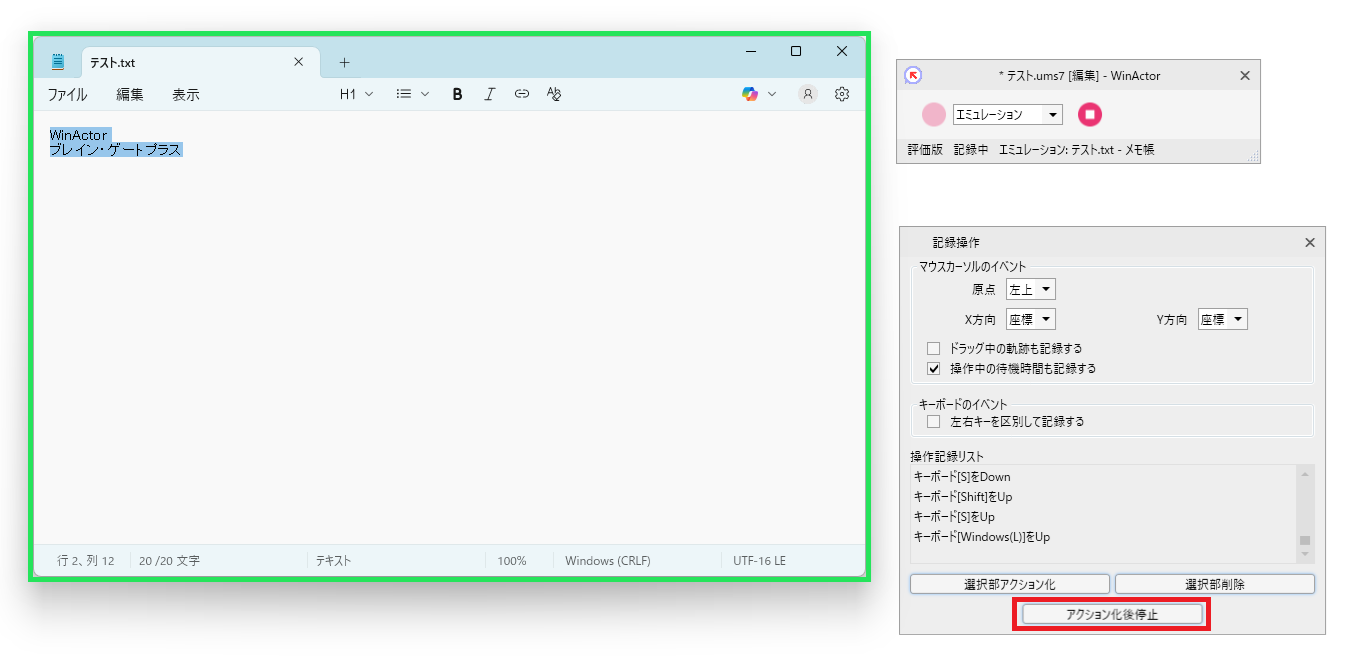The image size is (1356, 672).
Task: Uncheck 操作中の待機時間も記録する
Action: coord(934,368)
